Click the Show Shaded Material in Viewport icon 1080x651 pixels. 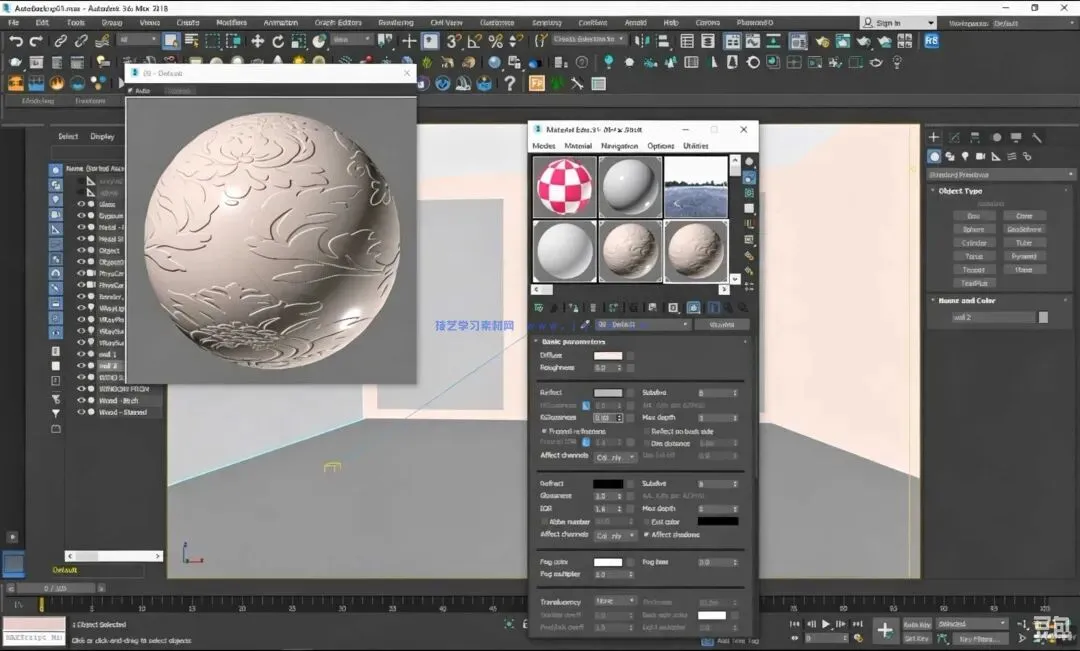tap(694, 307)
